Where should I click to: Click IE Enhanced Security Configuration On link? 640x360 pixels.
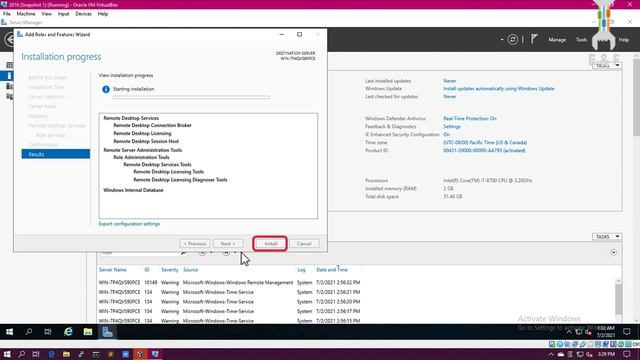[447, 134]
